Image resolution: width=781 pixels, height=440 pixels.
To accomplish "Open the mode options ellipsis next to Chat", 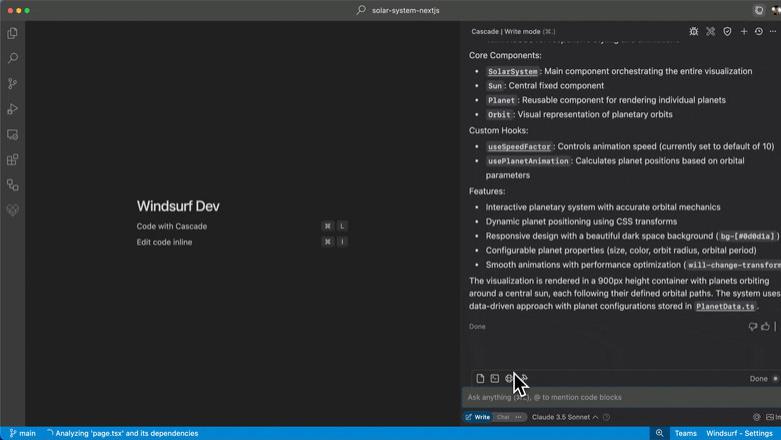I will click(x=519, y=417).
